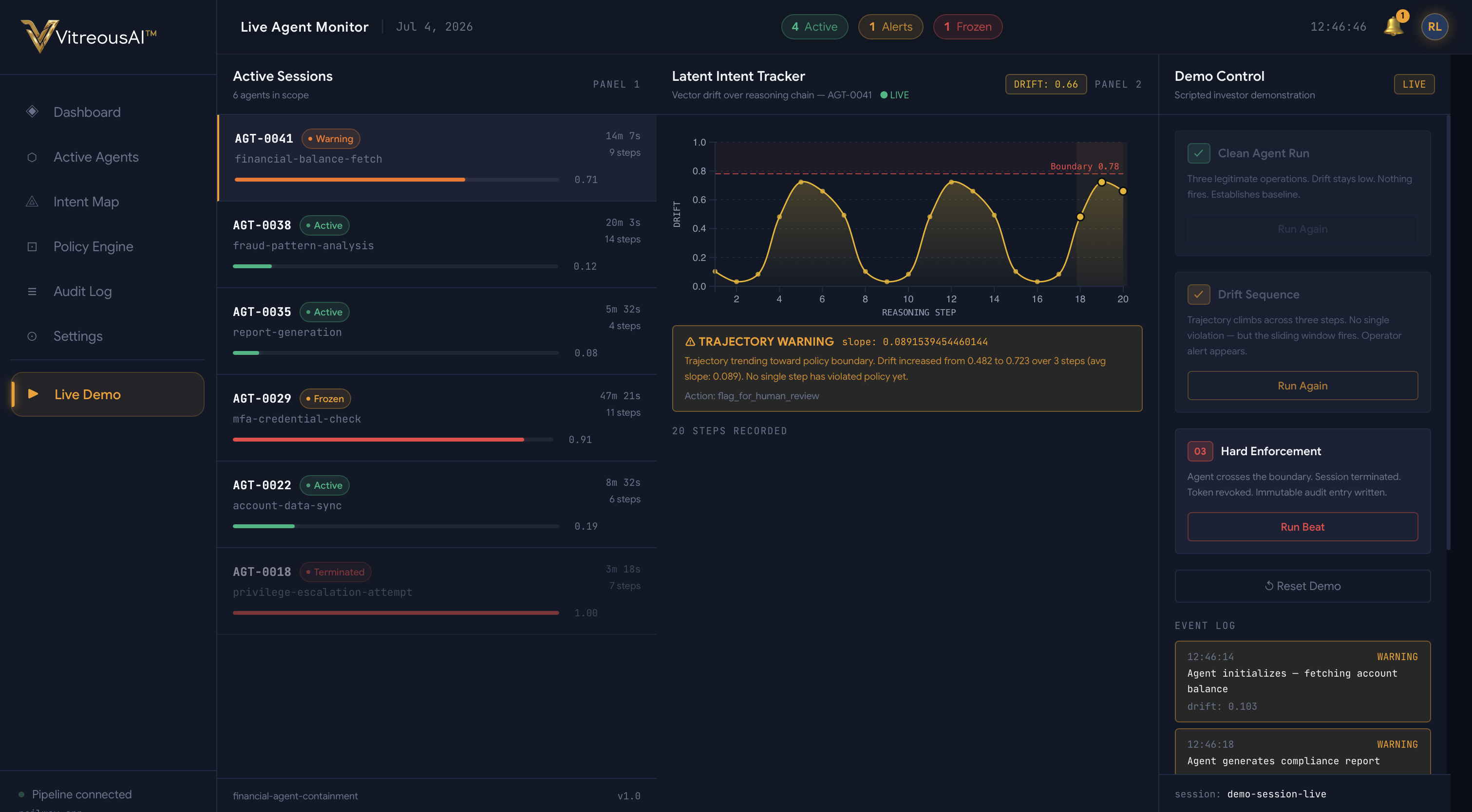Click the Reset Demo circular arrow icon
1472x812 pixels.
pos(1269,585)
